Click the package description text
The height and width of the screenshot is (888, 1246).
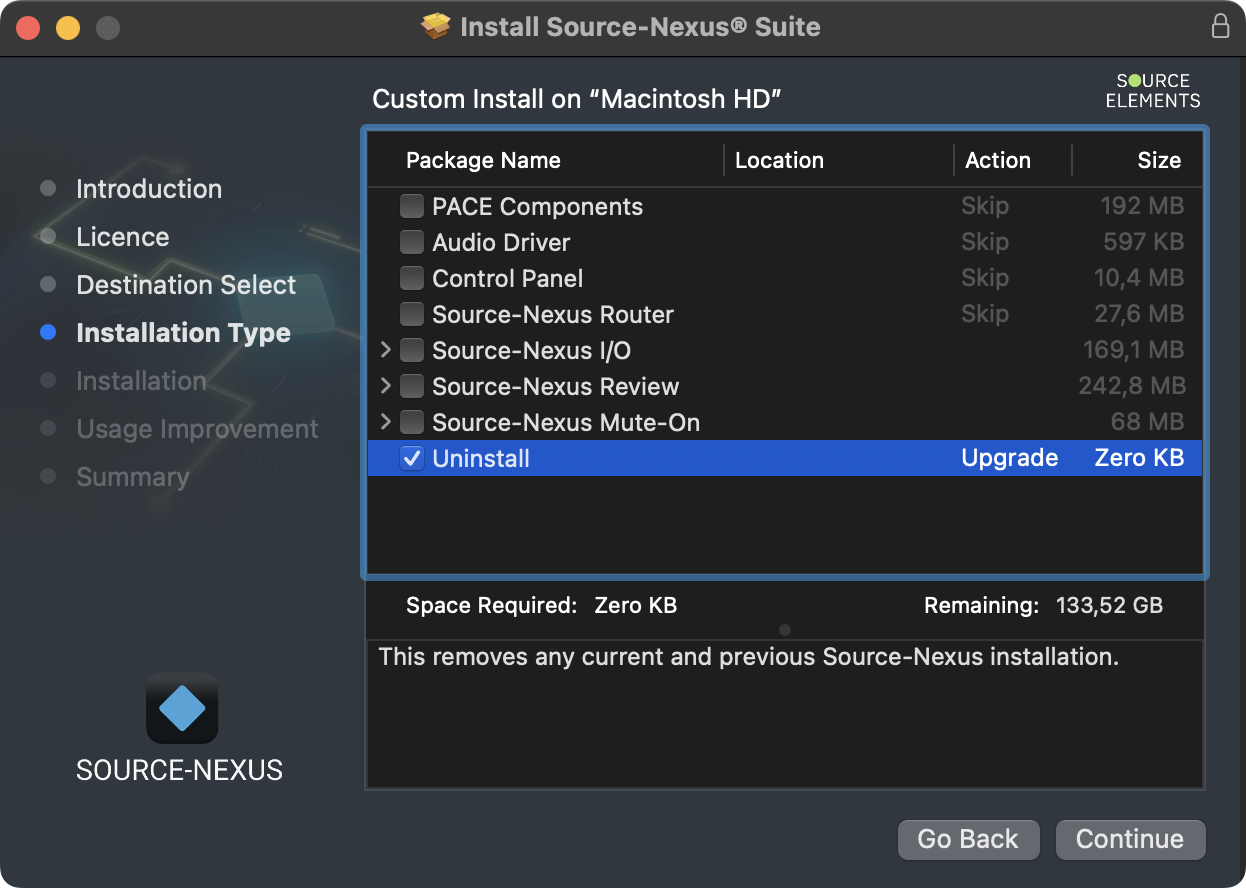(x=748, y=658)
